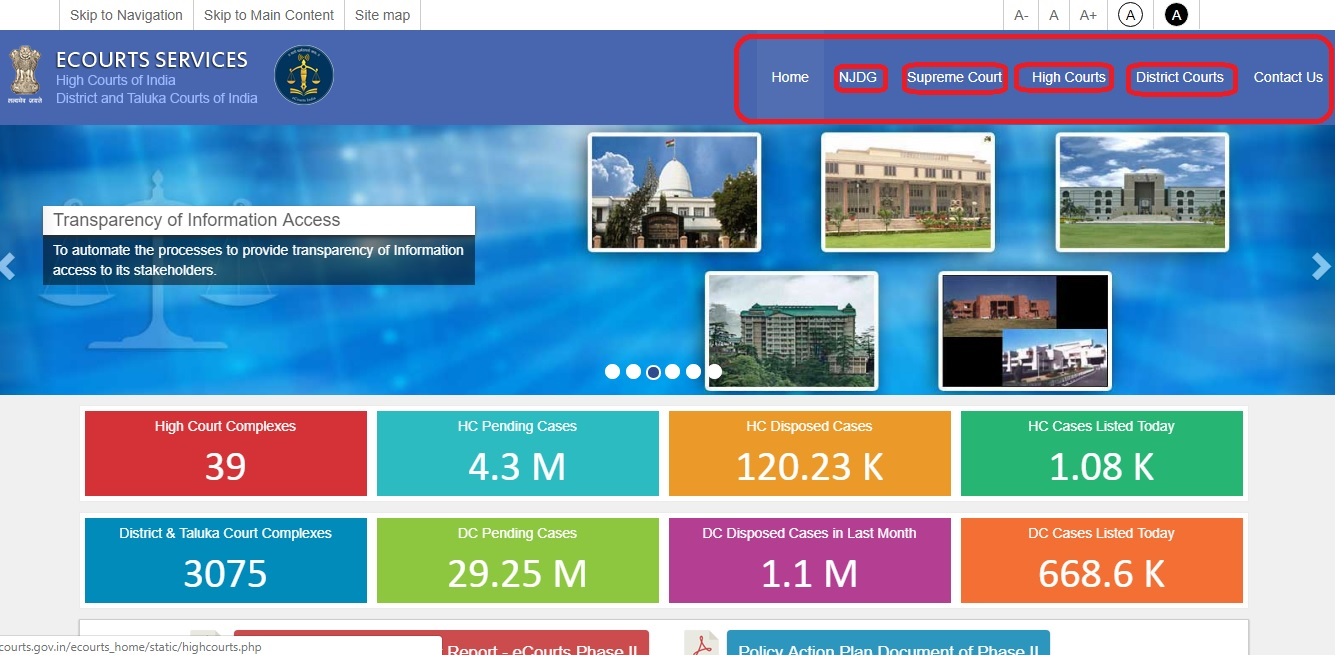Select the PDF icon beside Policy Action Plan
This screenshot has height=664, width=1344.
coord(703,644)
